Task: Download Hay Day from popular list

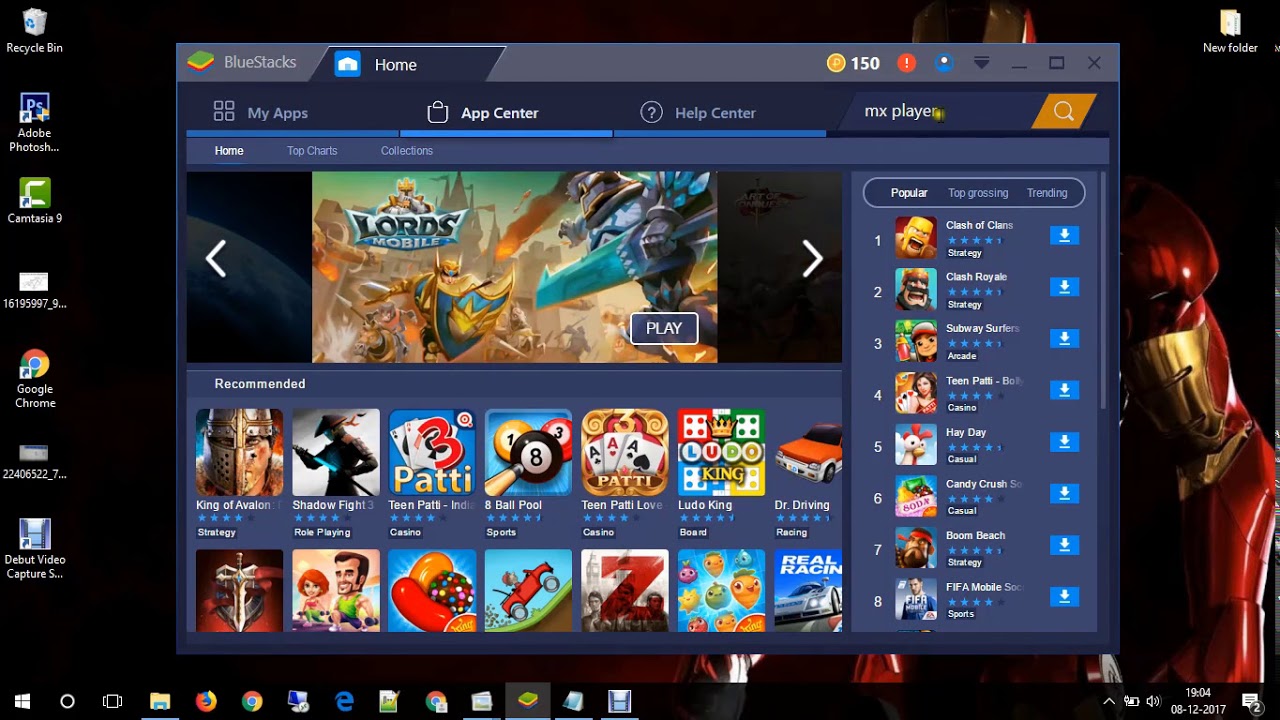Action: (1064, 442)
